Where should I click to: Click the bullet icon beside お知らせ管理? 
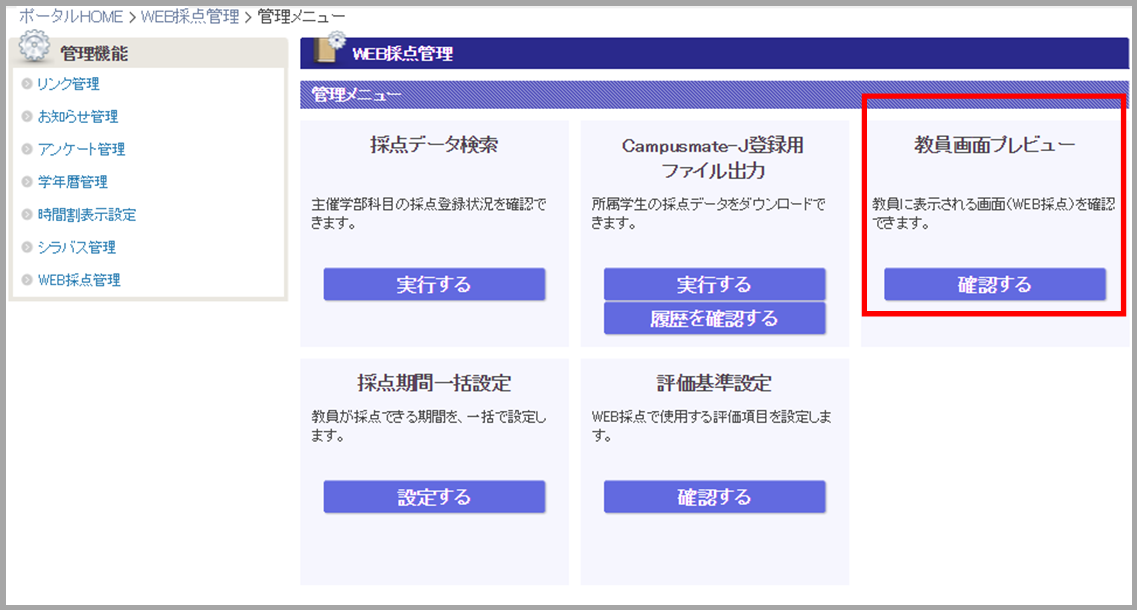(27, 117)
